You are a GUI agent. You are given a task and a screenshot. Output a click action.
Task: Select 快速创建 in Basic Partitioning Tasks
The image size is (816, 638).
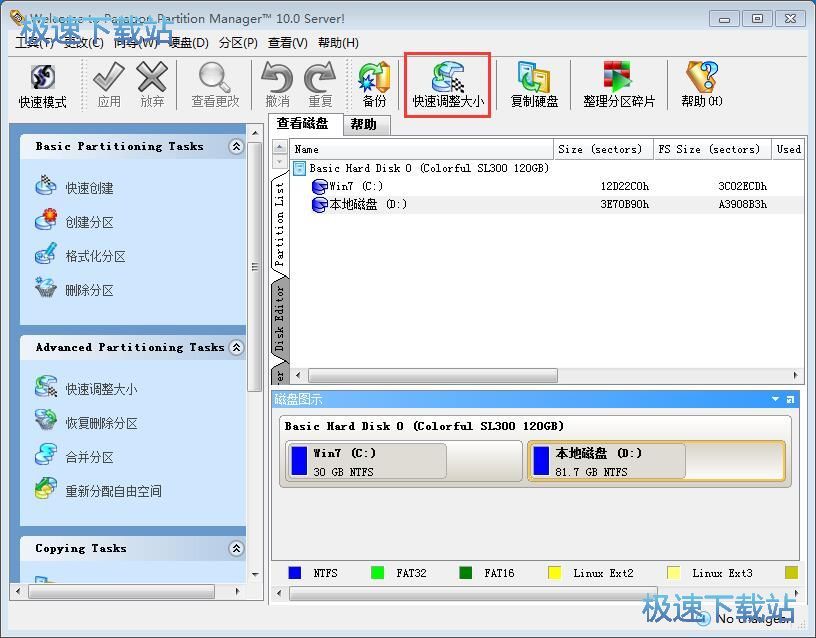[74, 187]
